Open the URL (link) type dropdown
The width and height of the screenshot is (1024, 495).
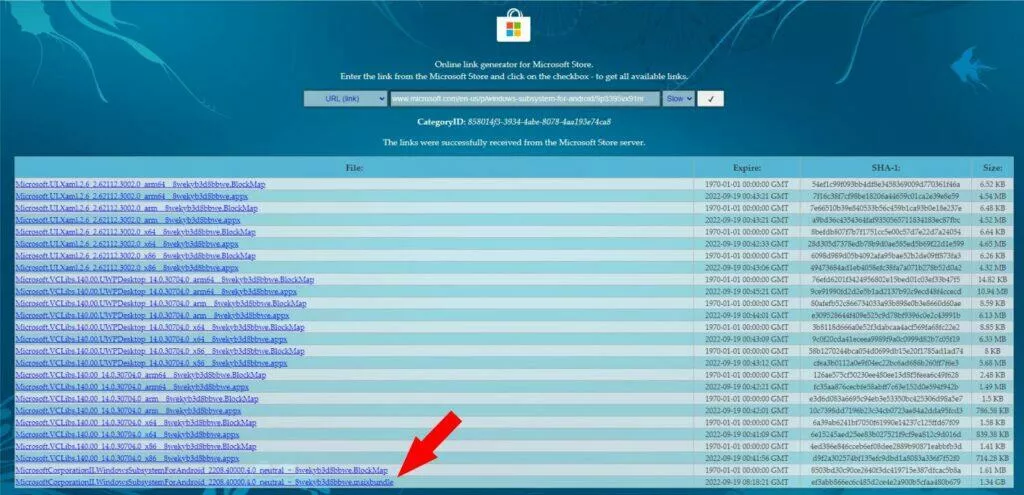click(x=345, y=99)
